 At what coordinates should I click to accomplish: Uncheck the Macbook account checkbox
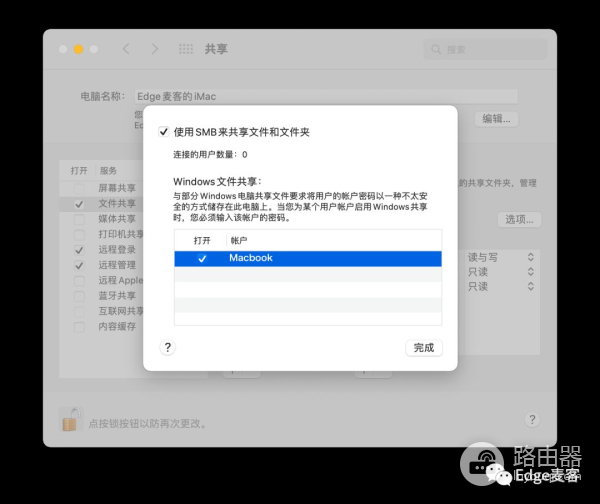point(202,259)
